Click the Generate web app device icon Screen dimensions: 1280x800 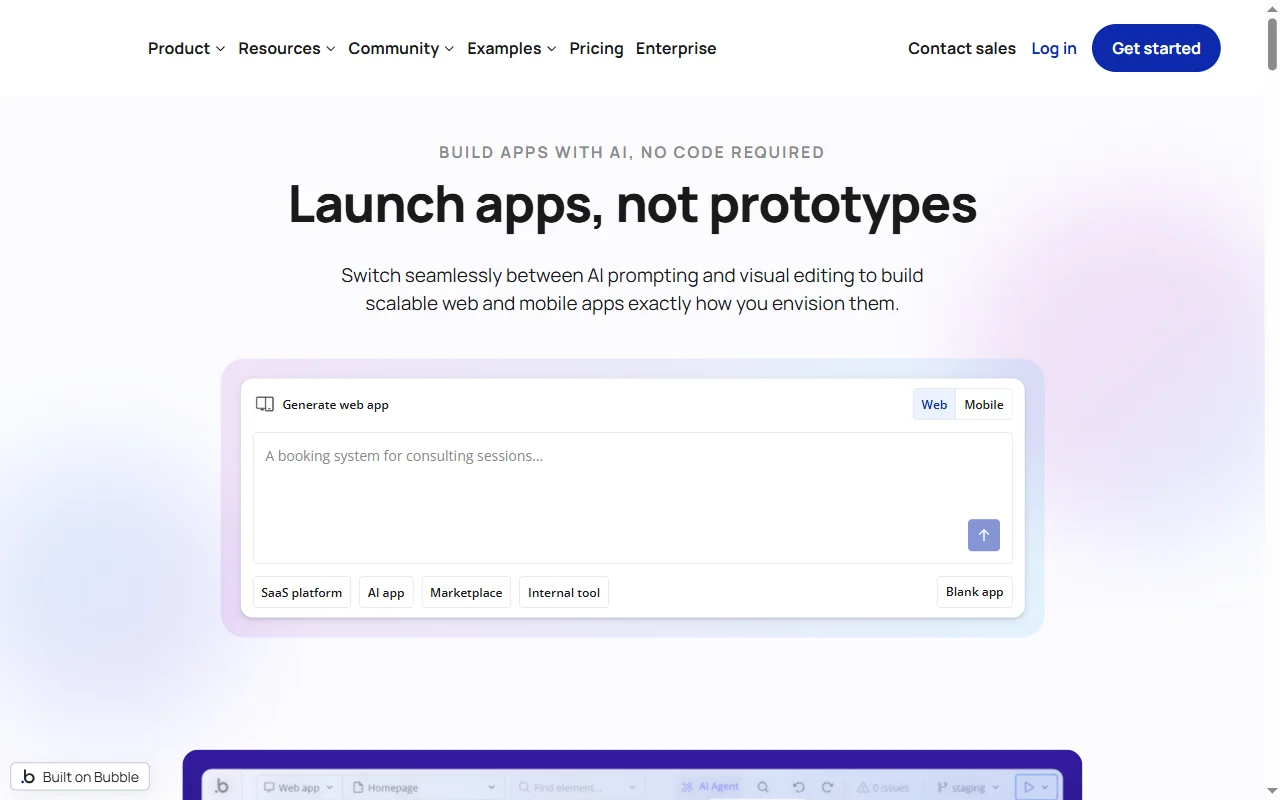coord(265,404)
